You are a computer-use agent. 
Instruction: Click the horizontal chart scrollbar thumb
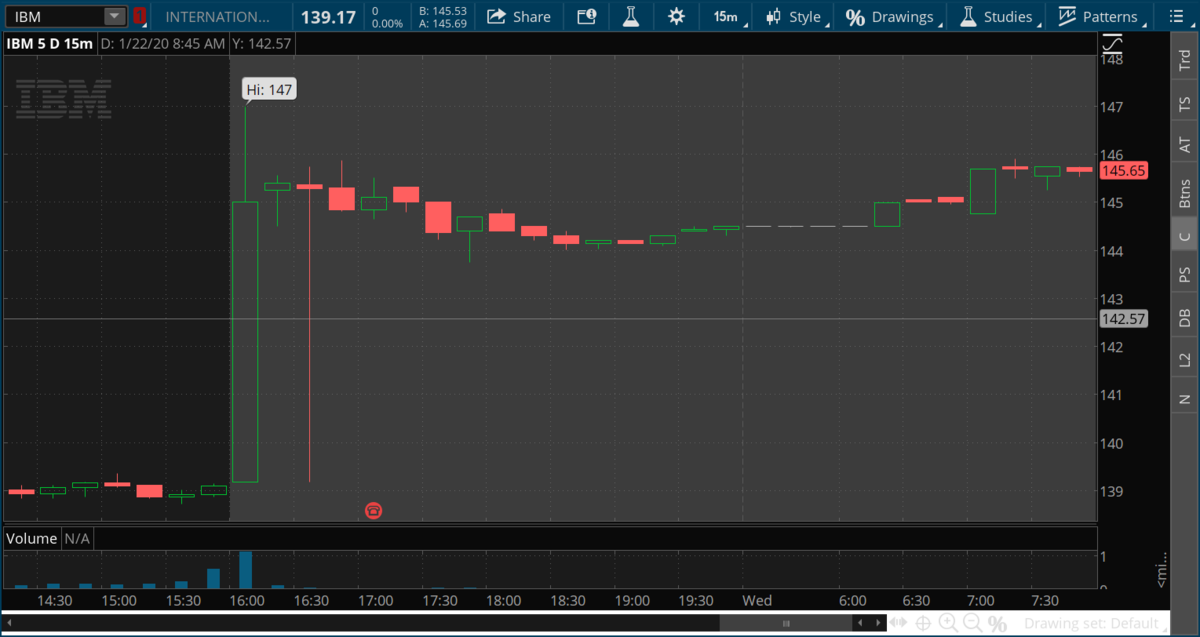pyautogui.click(x=785, y=623)
